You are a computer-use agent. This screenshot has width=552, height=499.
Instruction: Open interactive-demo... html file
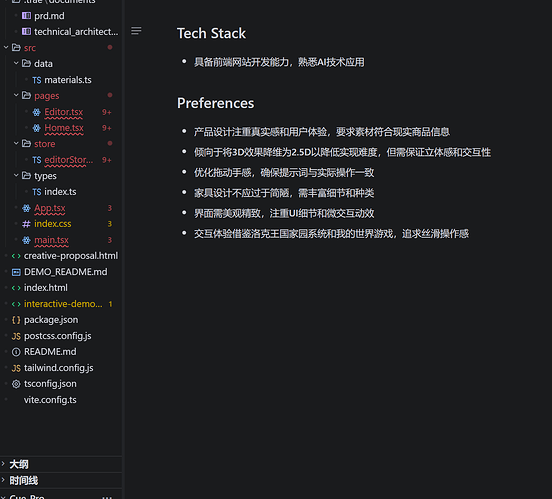point(63,304)
